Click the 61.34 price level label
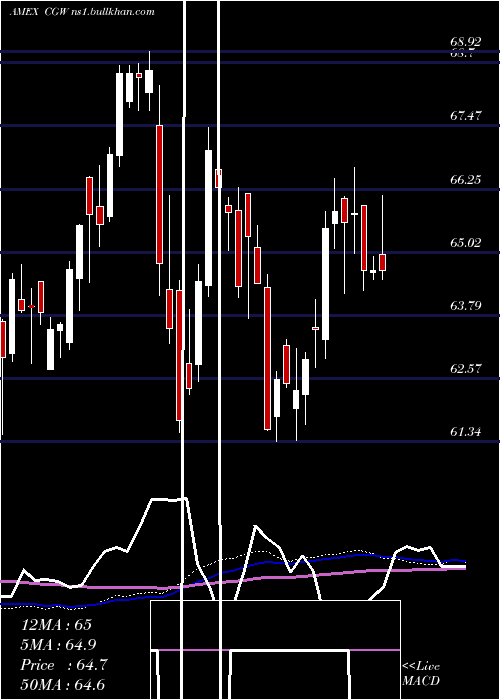The image size is (500, 700). coord(466,432)
